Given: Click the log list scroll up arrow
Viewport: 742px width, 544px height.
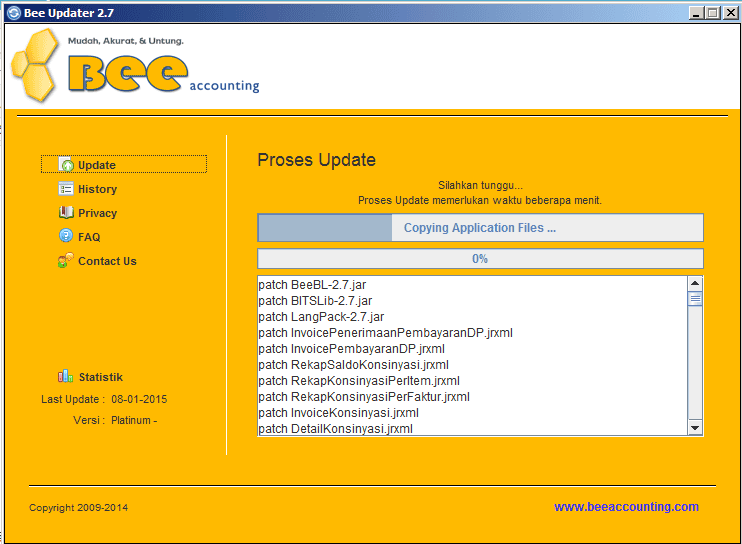Looking at the screenshot, I should pos(695,283).
